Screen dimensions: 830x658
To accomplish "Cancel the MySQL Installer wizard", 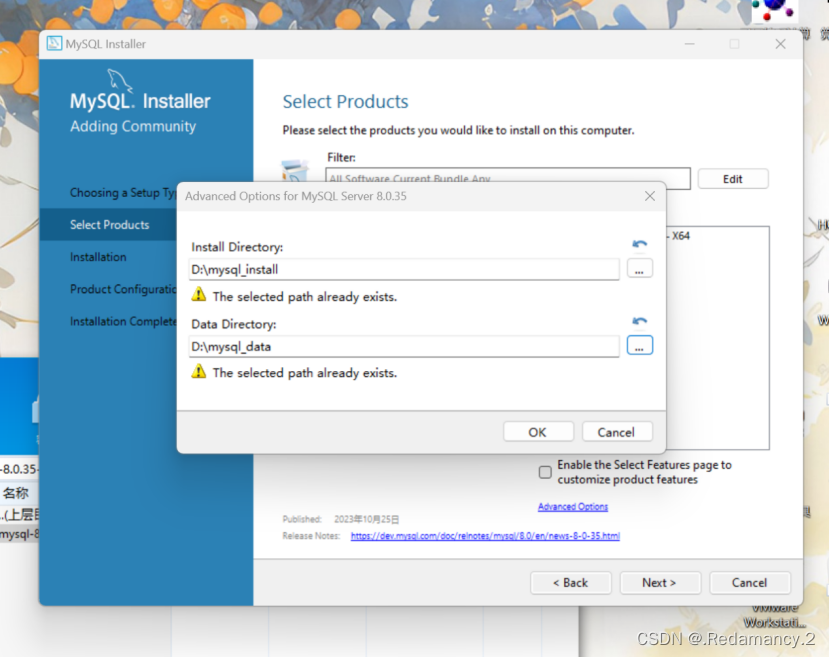I will (x=750, y=582).
